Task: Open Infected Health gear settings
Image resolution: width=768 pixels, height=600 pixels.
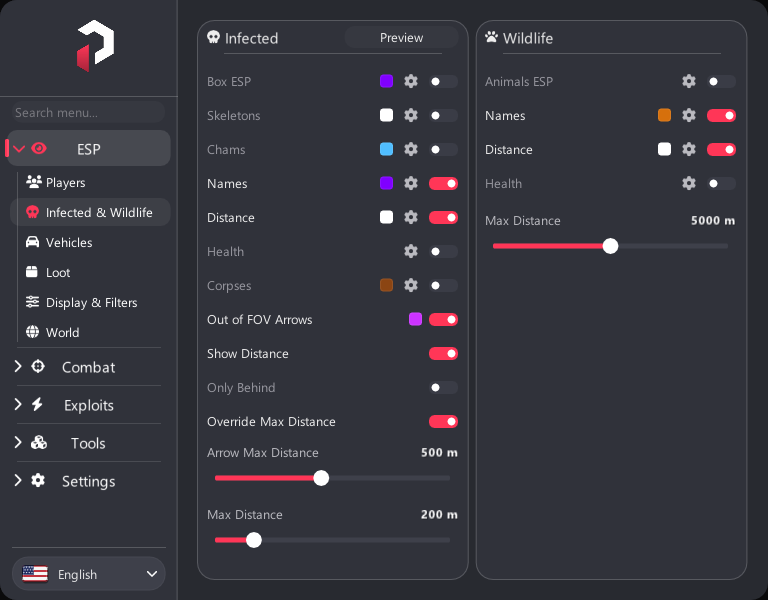Action: (x=410, y=251)
